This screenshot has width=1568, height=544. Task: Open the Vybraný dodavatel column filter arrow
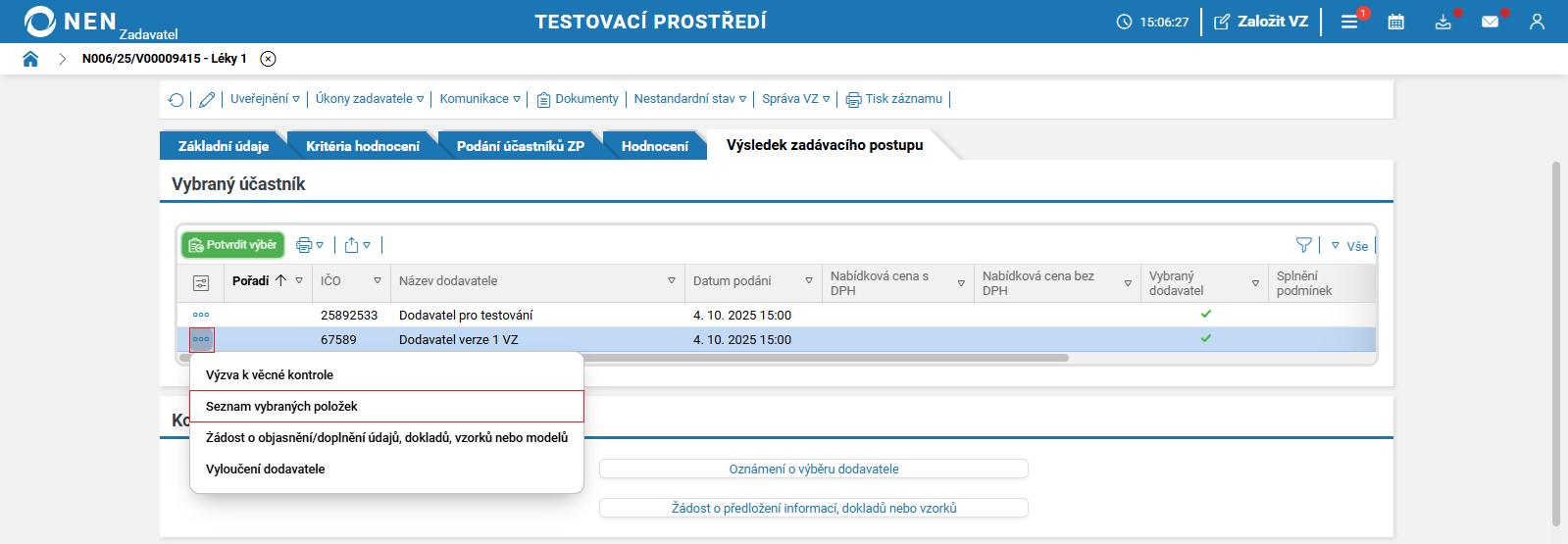[1255, 283]
